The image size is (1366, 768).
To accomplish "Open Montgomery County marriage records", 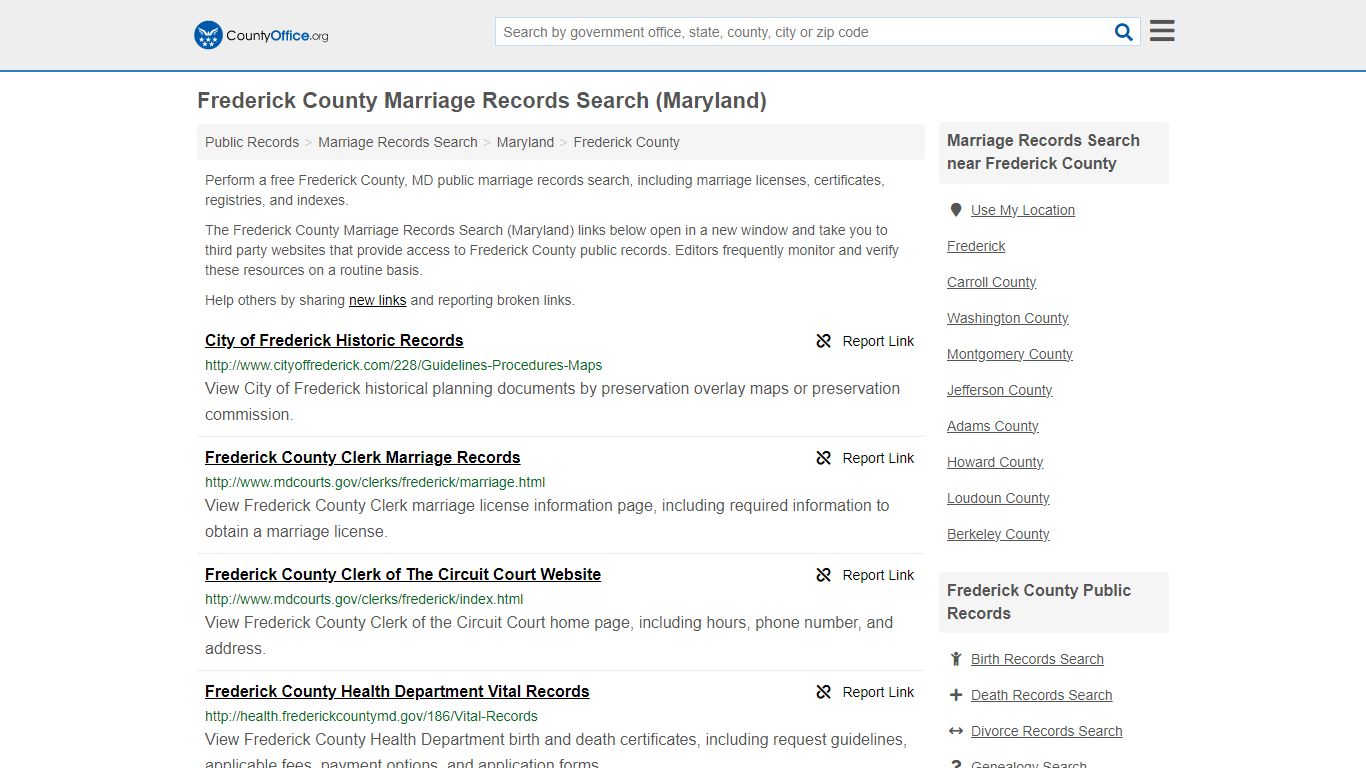I will 1010,354.
